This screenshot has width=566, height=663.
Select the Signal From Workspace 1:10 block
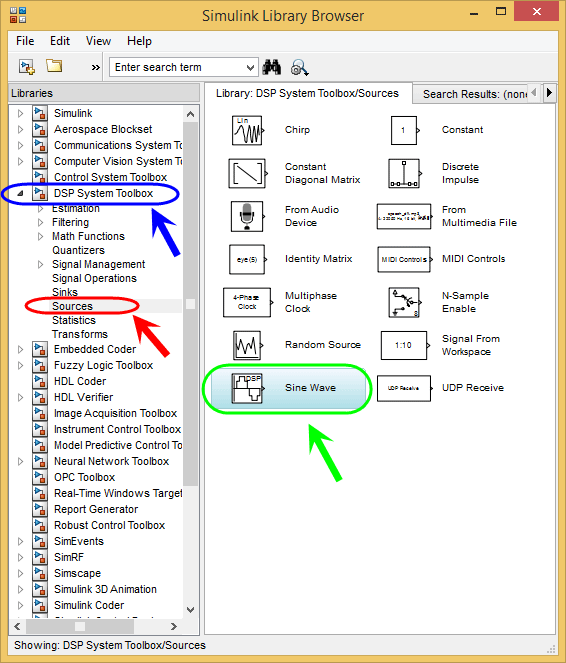coord(405,345)
